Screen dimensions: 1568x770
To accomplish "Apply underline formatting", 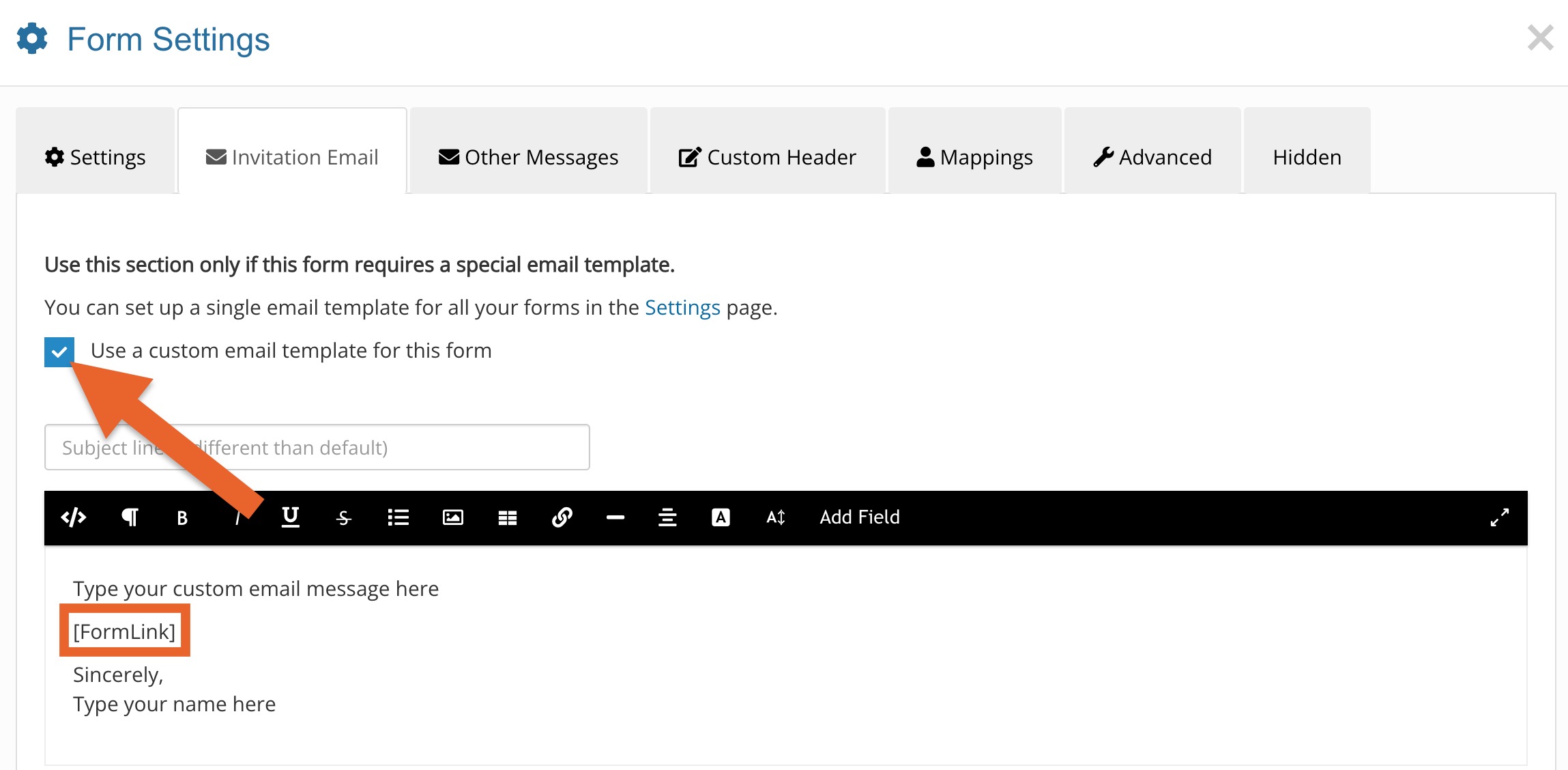I will click(x=291, y=517).
